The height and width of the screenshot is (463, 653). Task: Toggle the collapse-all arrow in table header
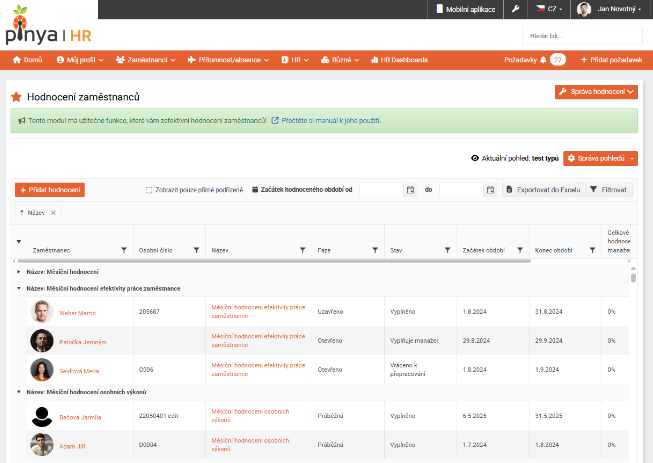pos(19,241)
